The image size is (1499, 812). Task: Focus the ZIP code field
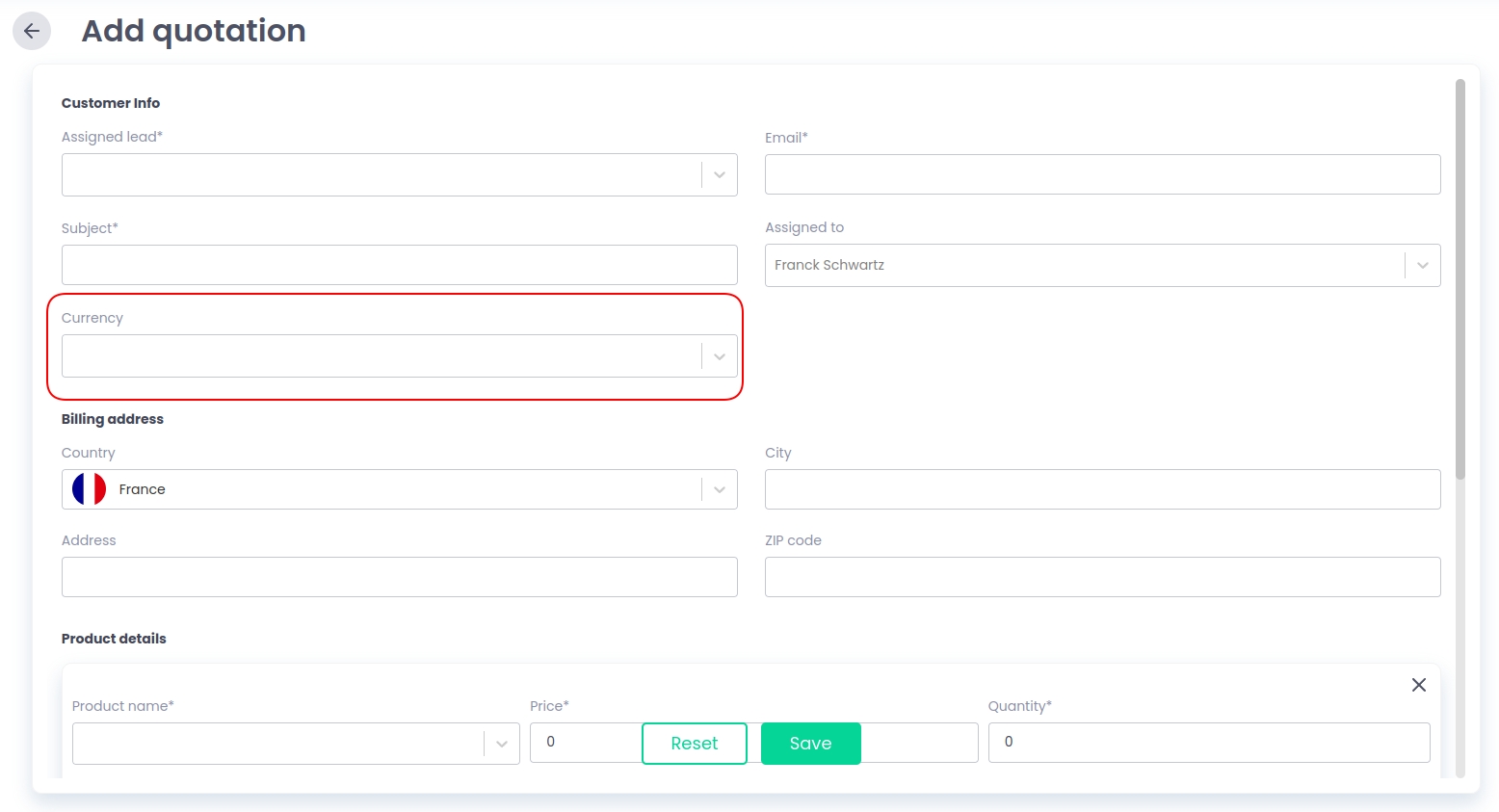(1102, 577)
